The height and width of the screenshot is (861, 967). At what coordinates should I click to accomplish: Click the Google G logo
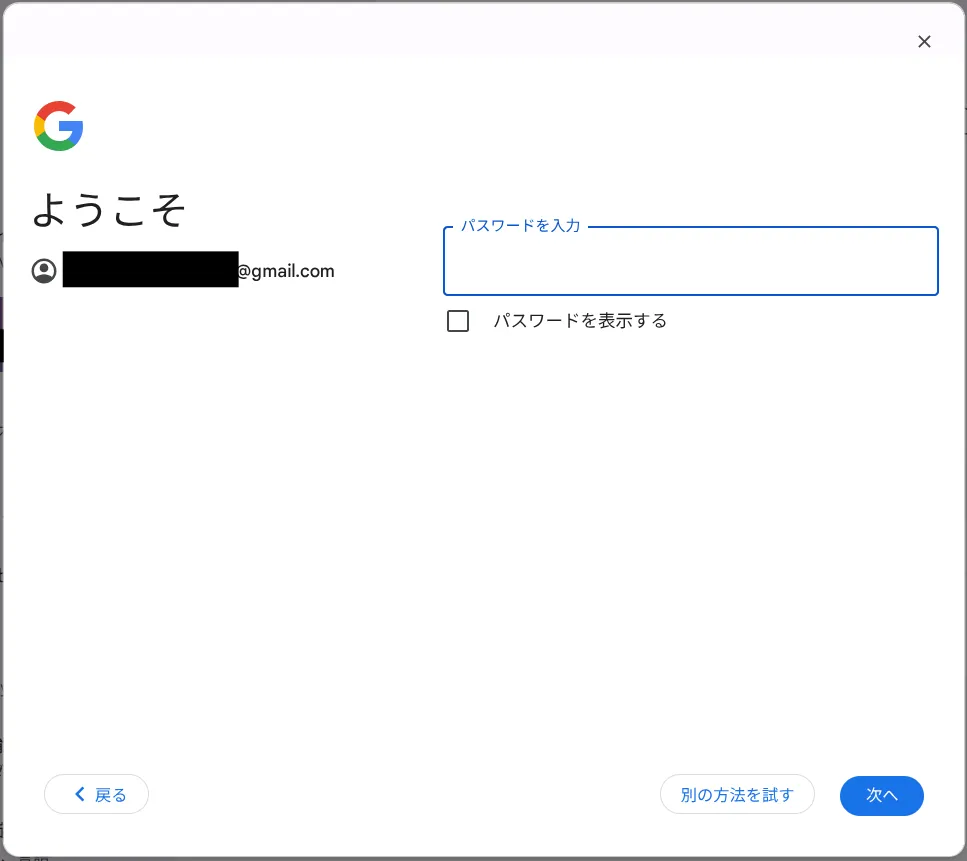[59, 126]
